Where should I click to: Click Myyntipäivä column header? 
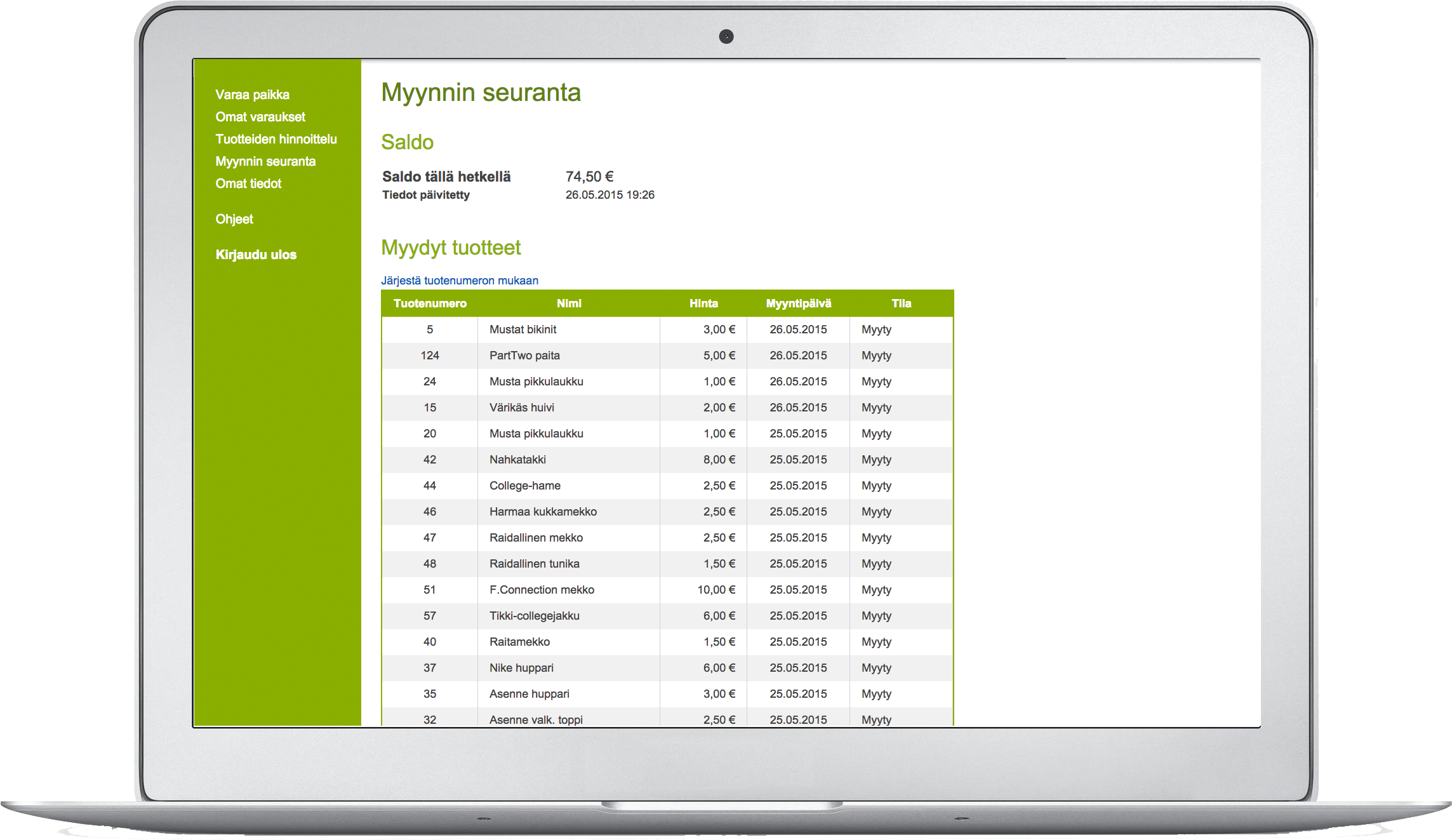pyautogui.click(x=798, y=303)
